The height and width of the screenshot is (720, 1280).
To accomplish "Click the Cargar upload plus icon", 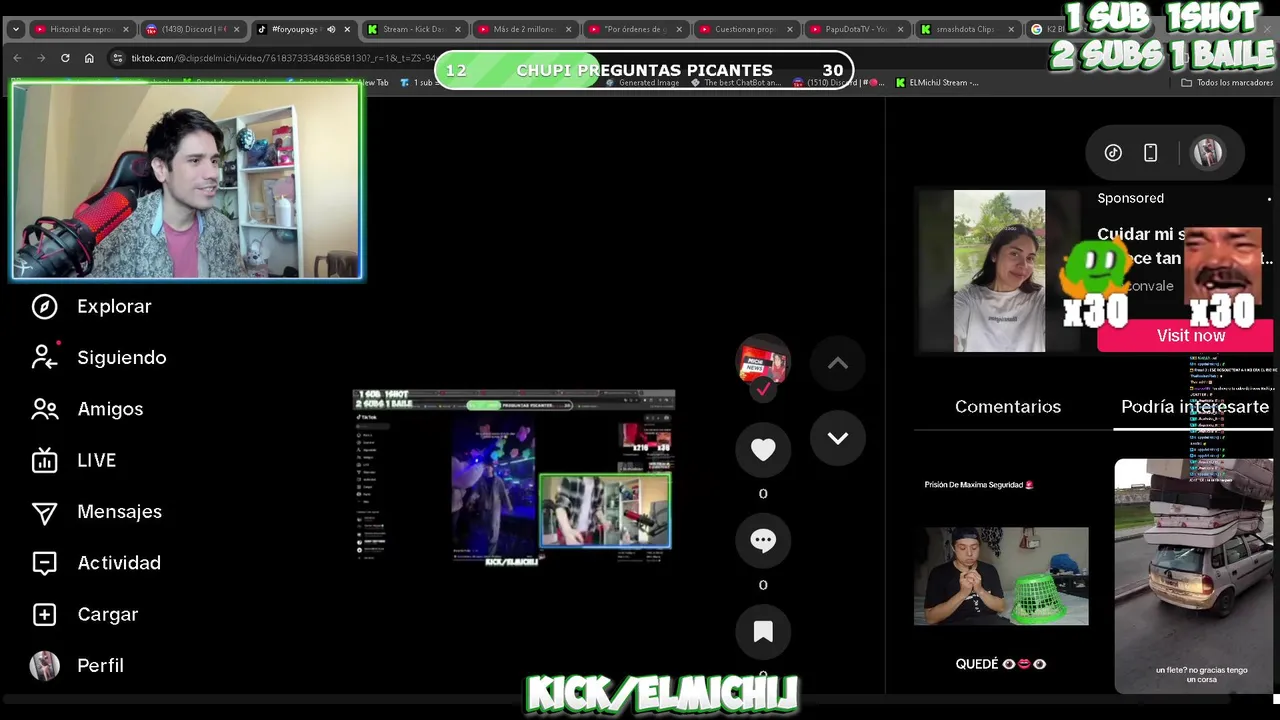I will (x=44, y=614).
